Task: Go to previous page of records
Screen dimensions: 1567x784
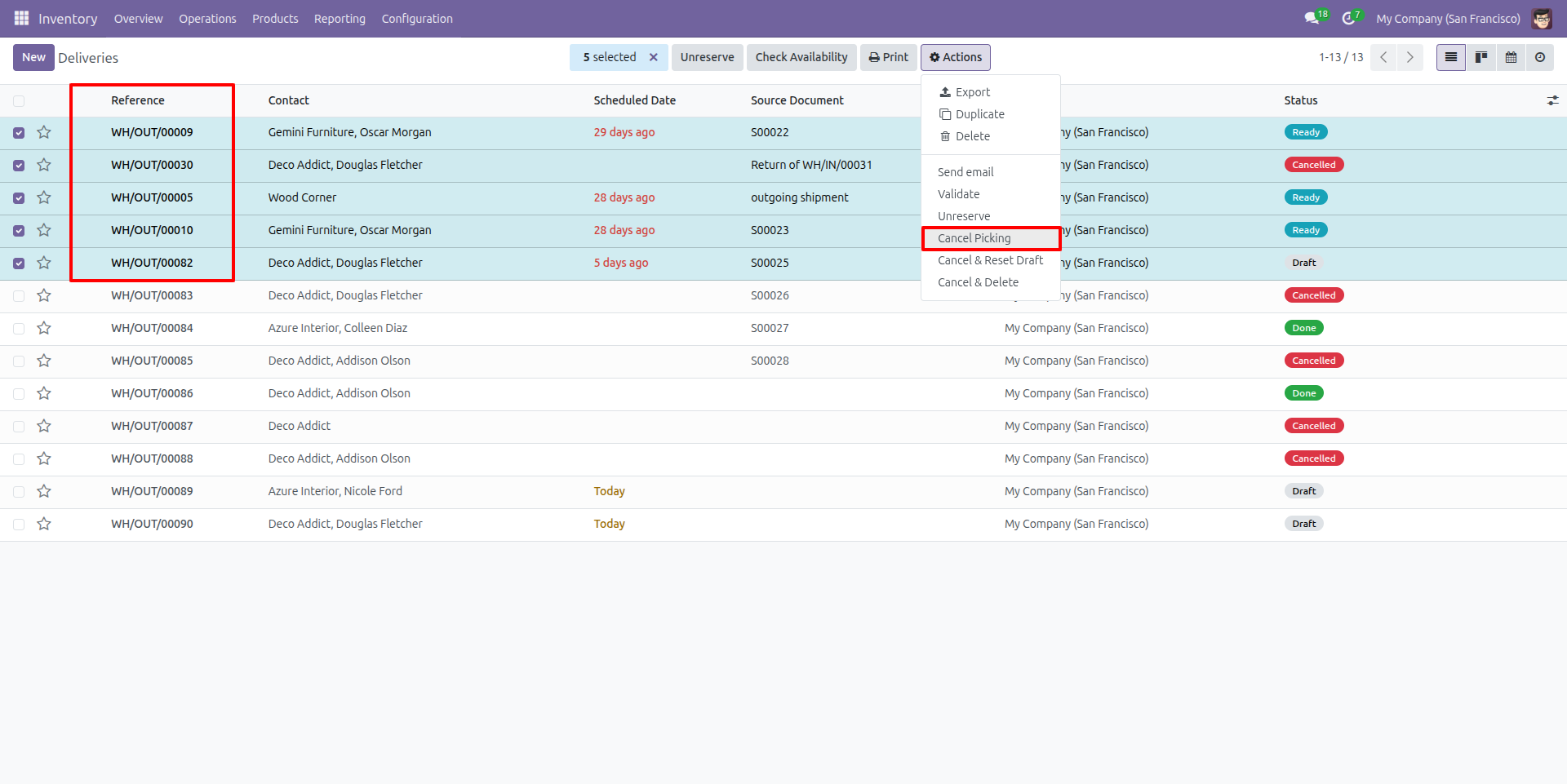Action: 1383,57
